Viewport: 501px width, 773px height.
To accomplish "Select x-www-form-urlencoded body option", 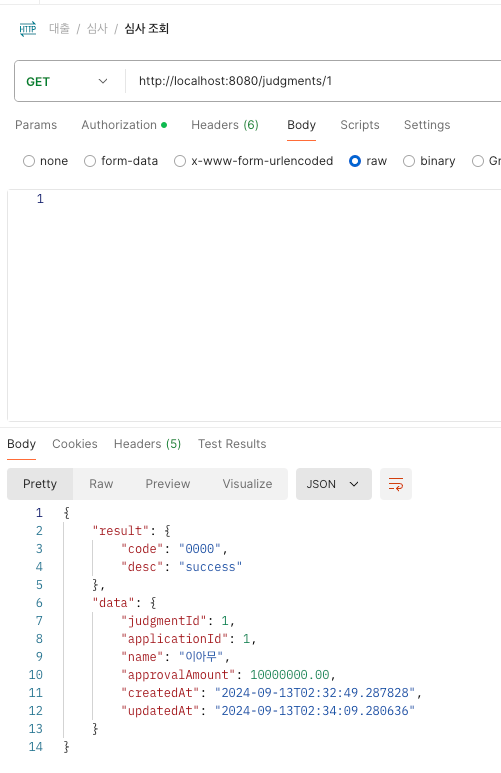I will tap(253, 161).
